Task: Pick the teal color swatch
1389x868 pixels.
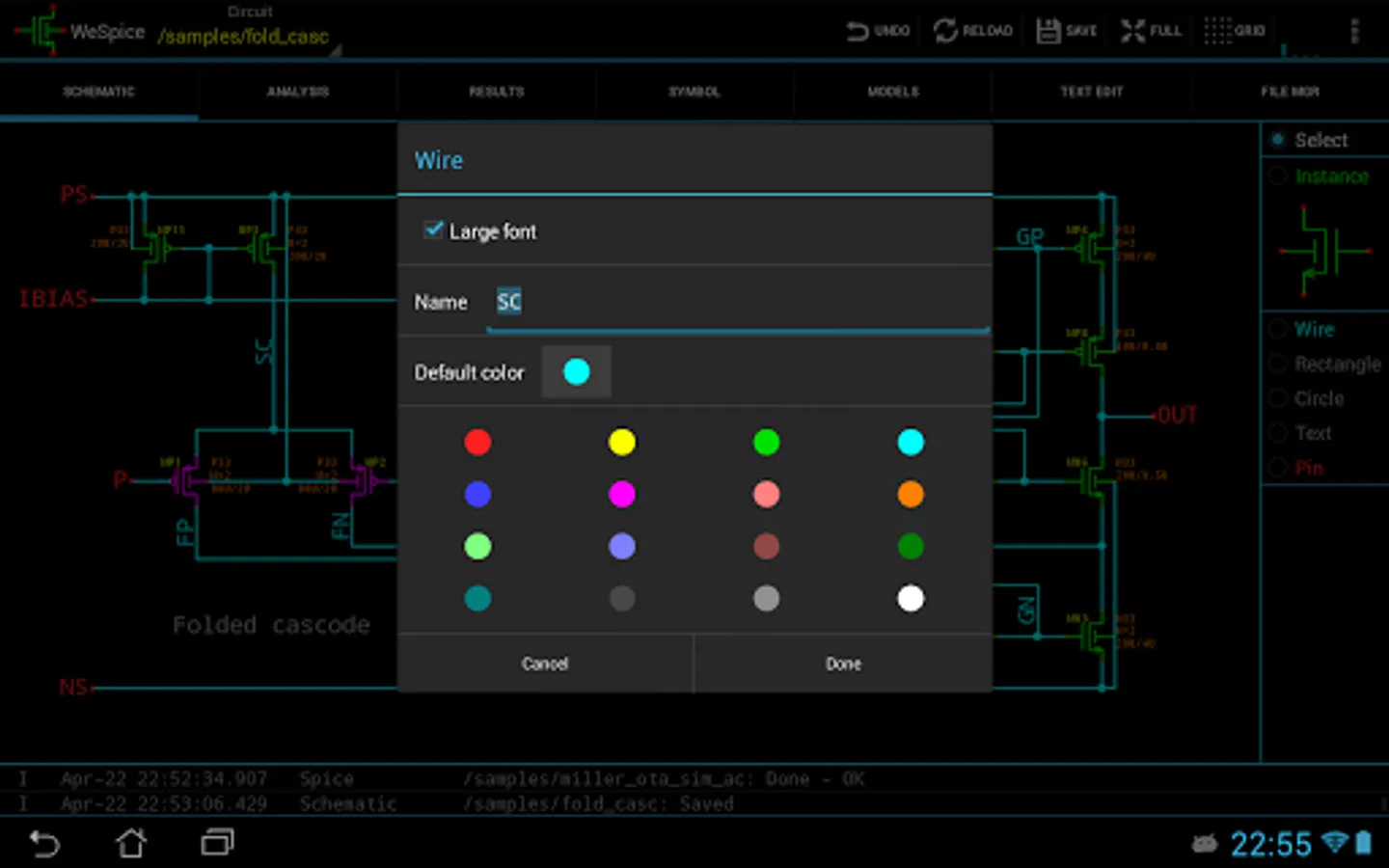Action: click(477, 598)
